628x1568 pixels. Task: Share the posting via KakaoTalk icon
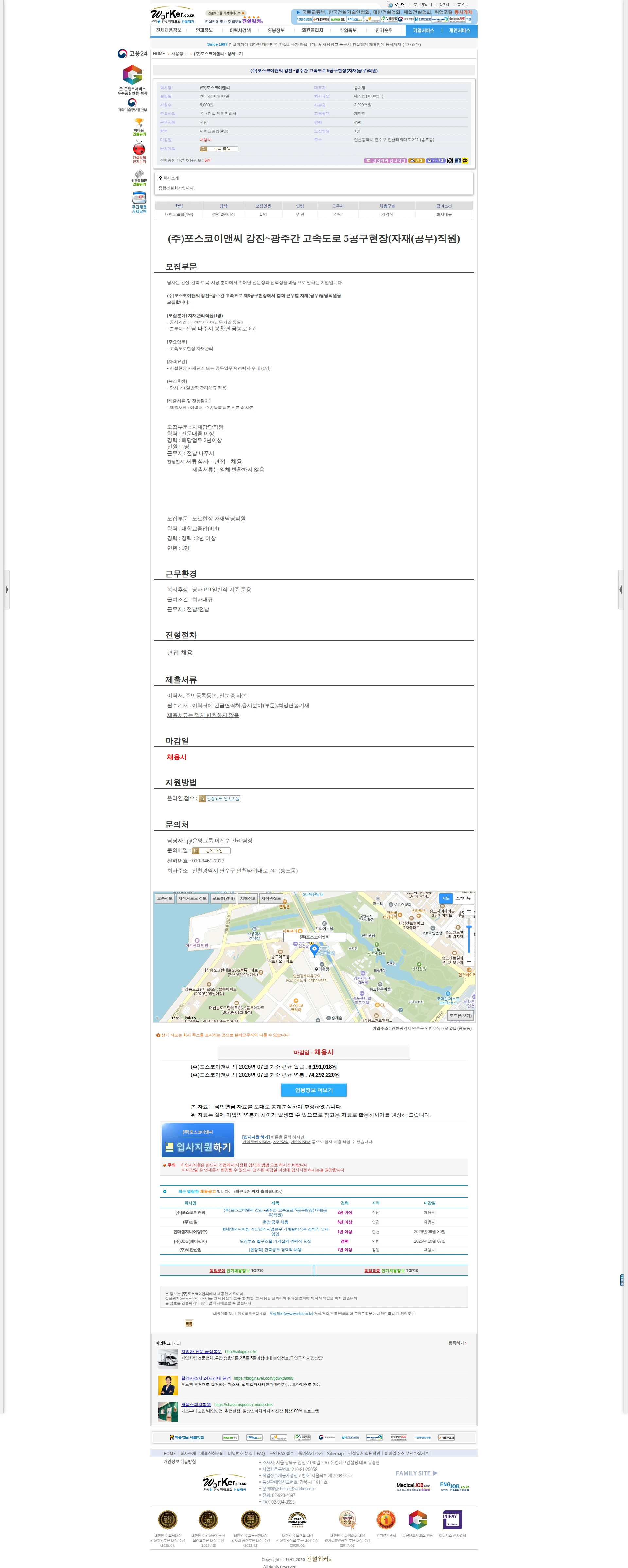click(465, 161)
